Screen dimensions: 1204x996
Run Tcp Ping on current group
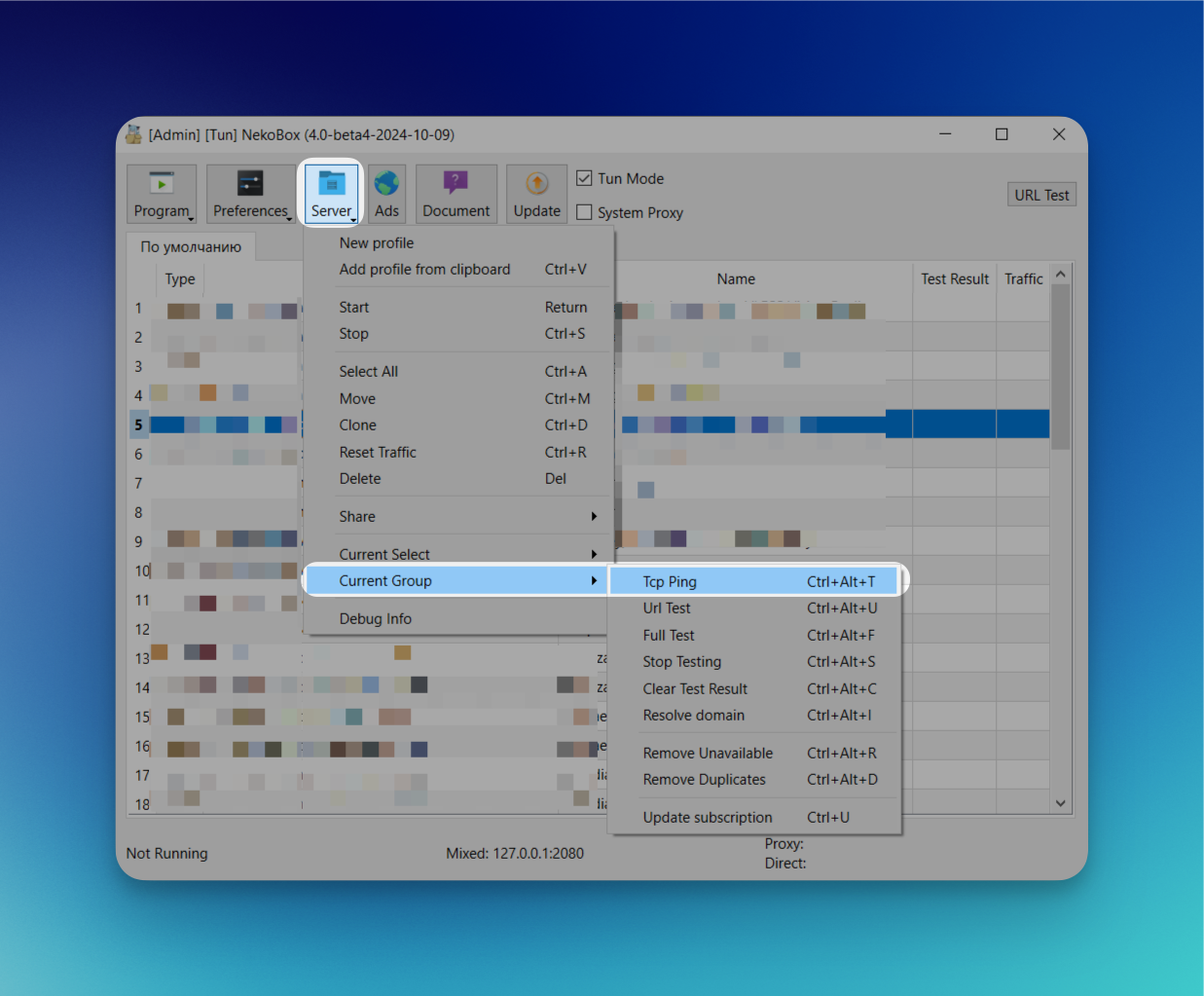pos(754,581)
